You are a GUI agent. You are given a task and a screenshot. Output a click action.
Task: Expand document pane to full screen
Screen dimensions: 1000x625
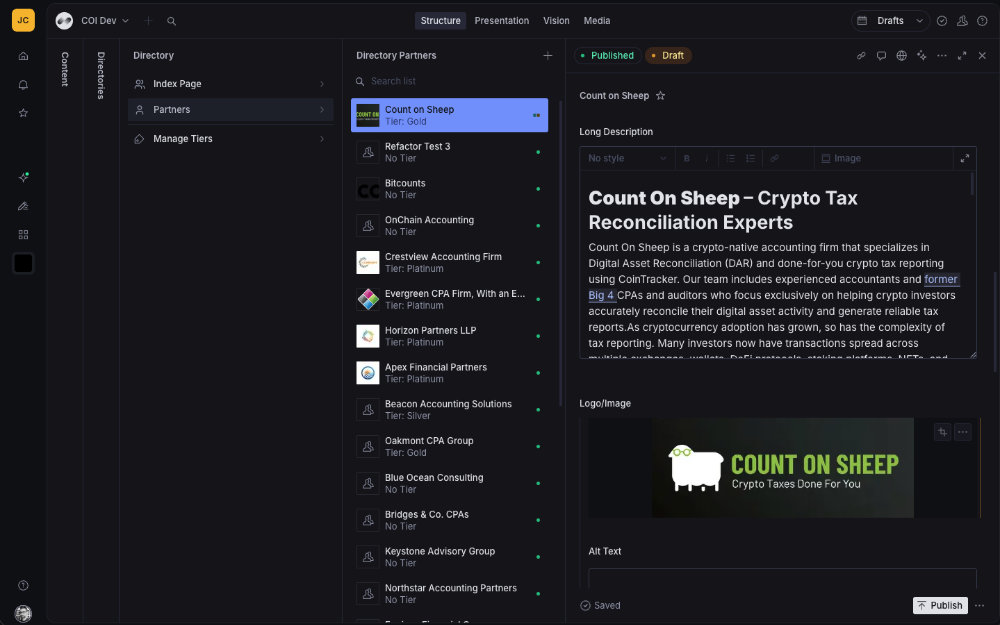pos(962,55)
